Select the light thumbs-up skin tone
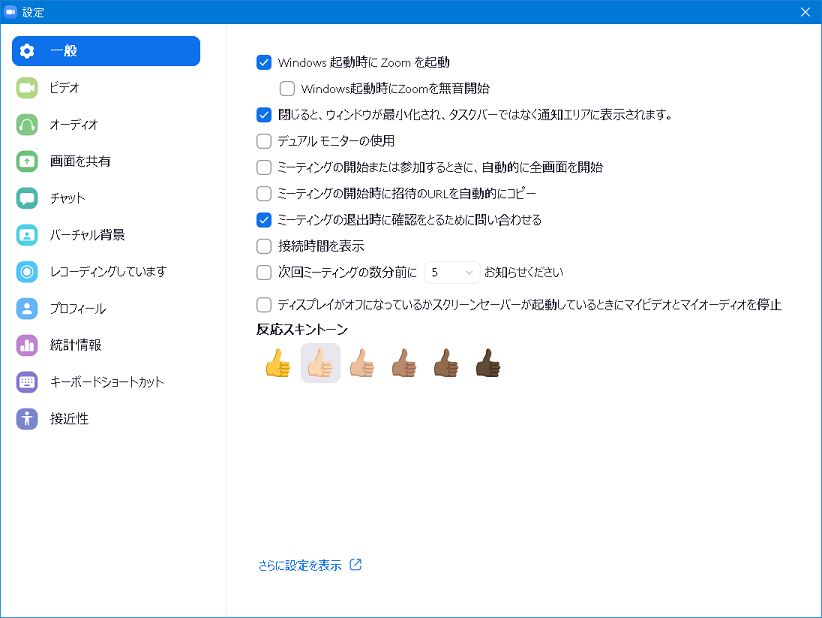The width and height of the screenshot is (822, 618). tap(320, 363)
